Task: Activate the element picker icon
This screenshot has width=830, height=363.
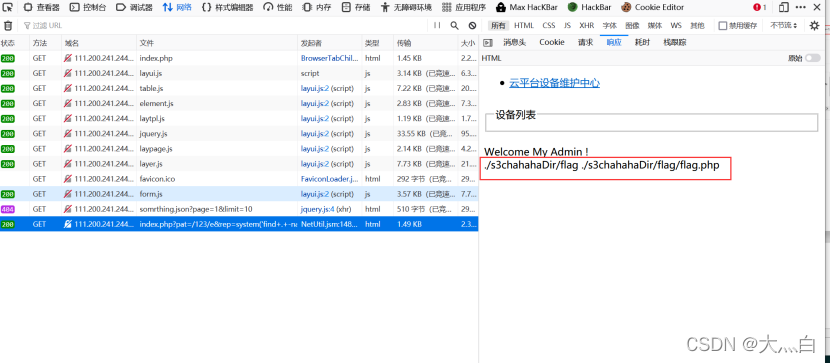Action: (x=7, y=7)
